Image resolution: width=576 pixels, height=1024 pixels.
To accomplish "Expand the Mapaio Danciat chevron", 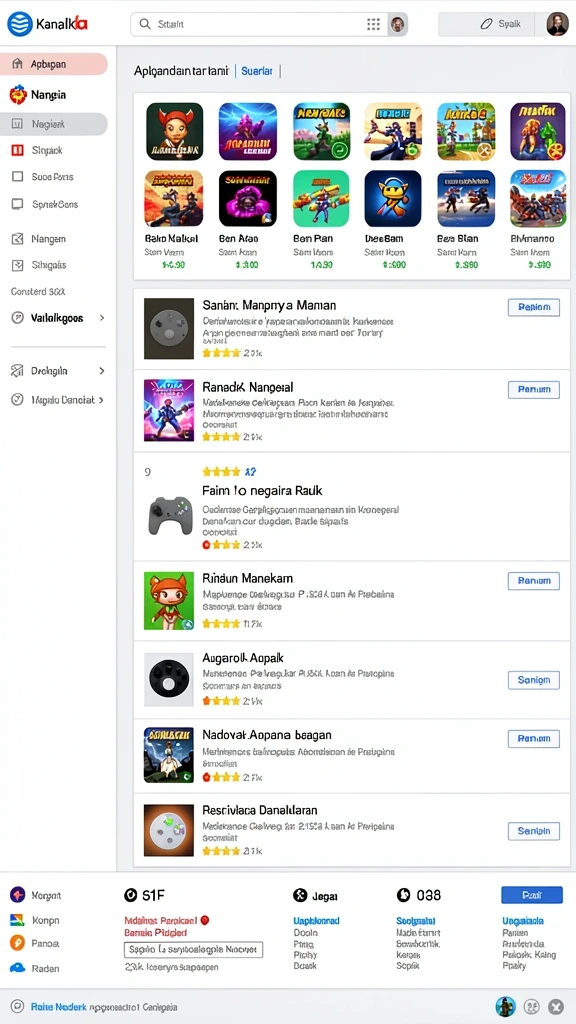I will [101, 400].
